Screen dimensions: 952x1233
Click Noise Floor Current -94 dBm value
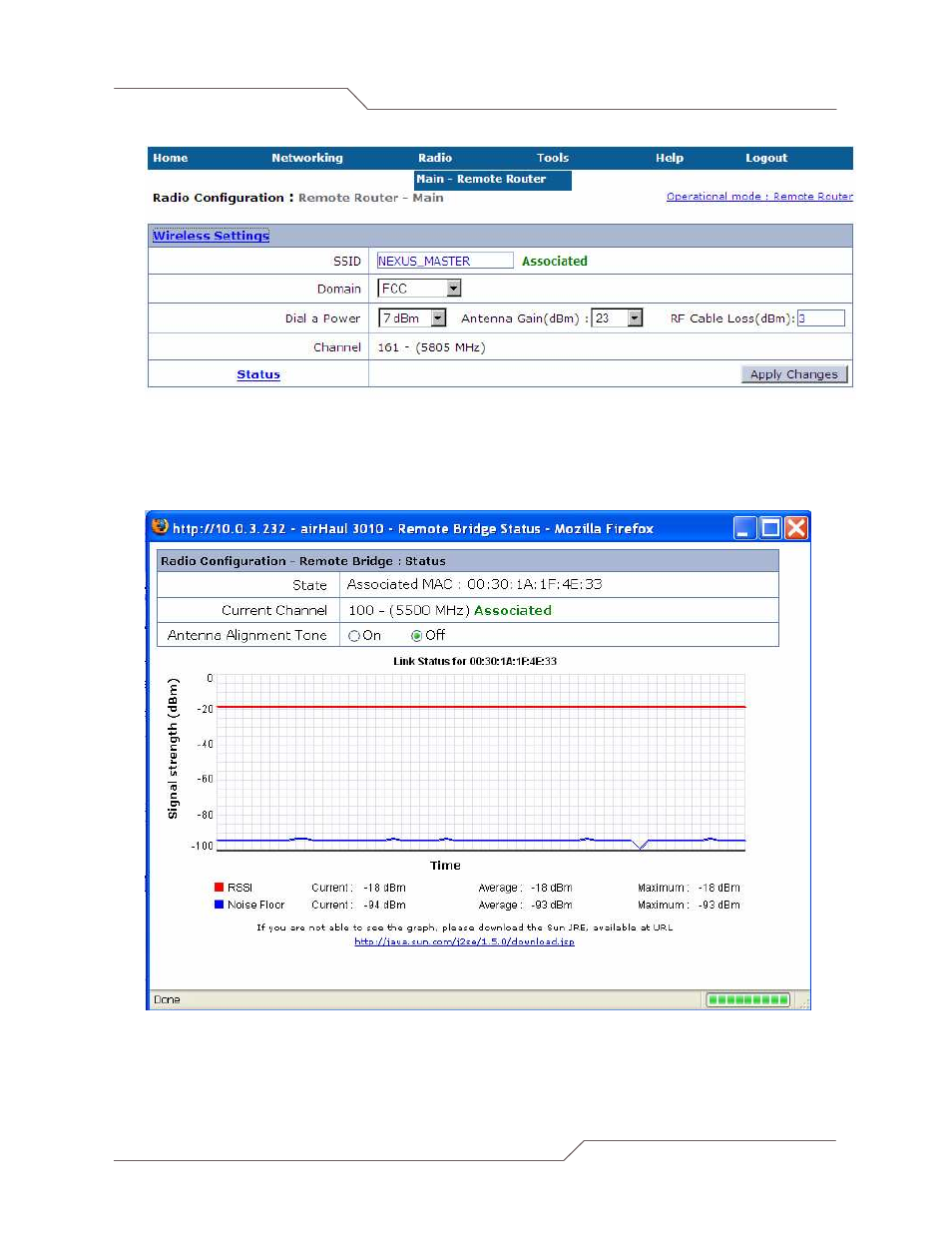tap(384, 905)
